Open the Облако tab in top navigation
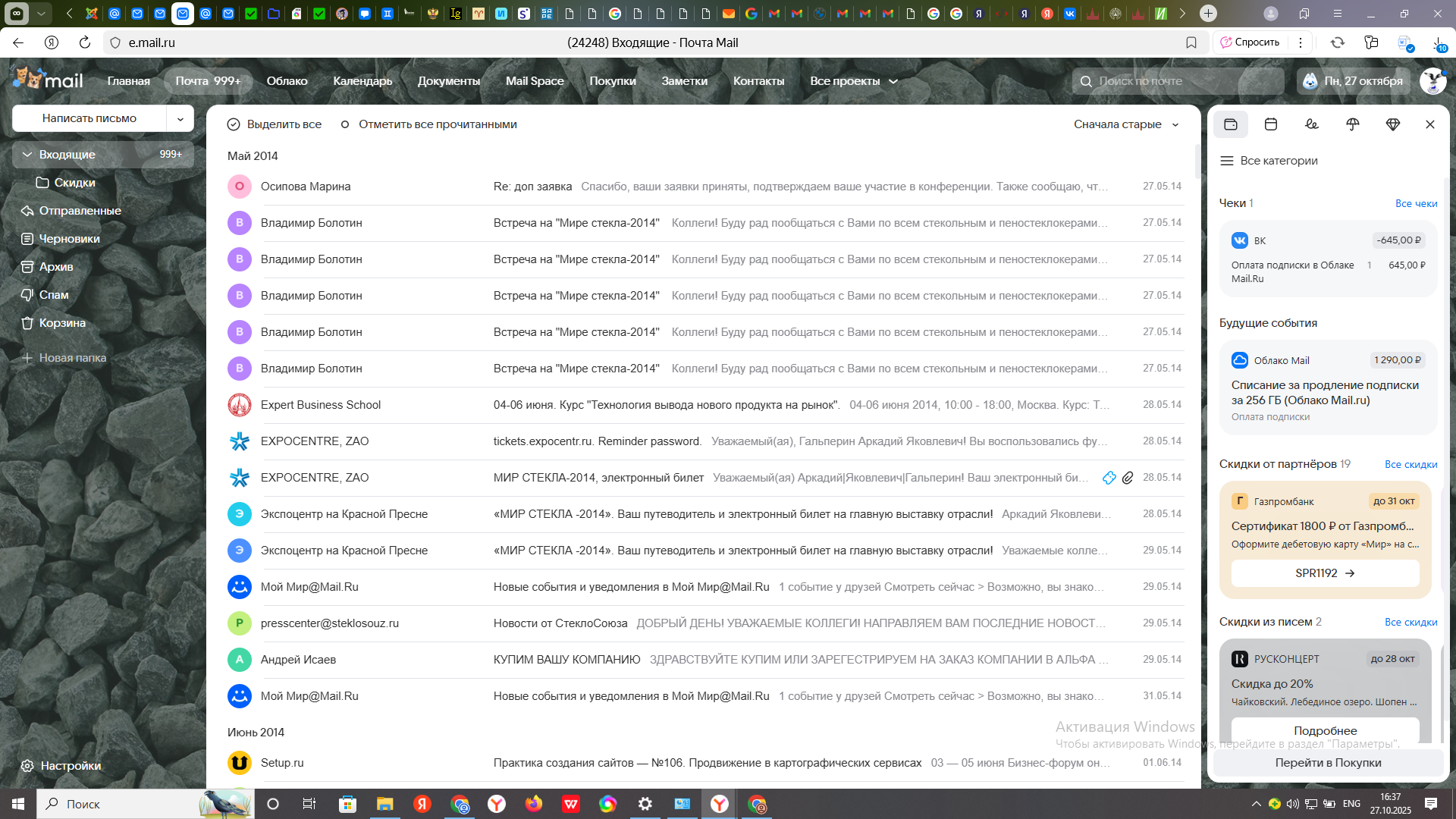This screenshot has width=1456, height=819. [287, 81]
